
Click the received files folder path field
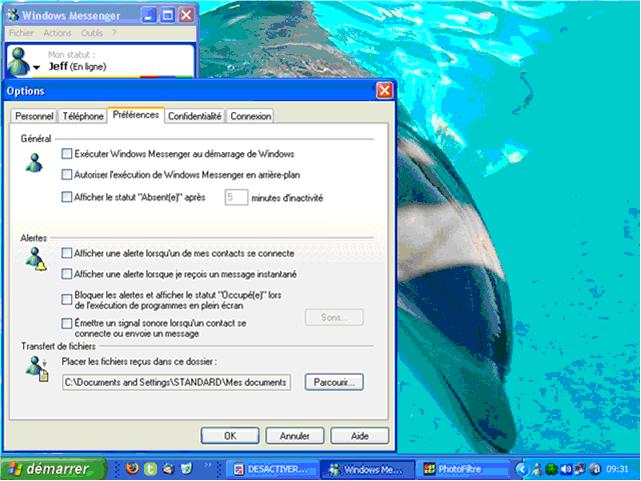177,382
